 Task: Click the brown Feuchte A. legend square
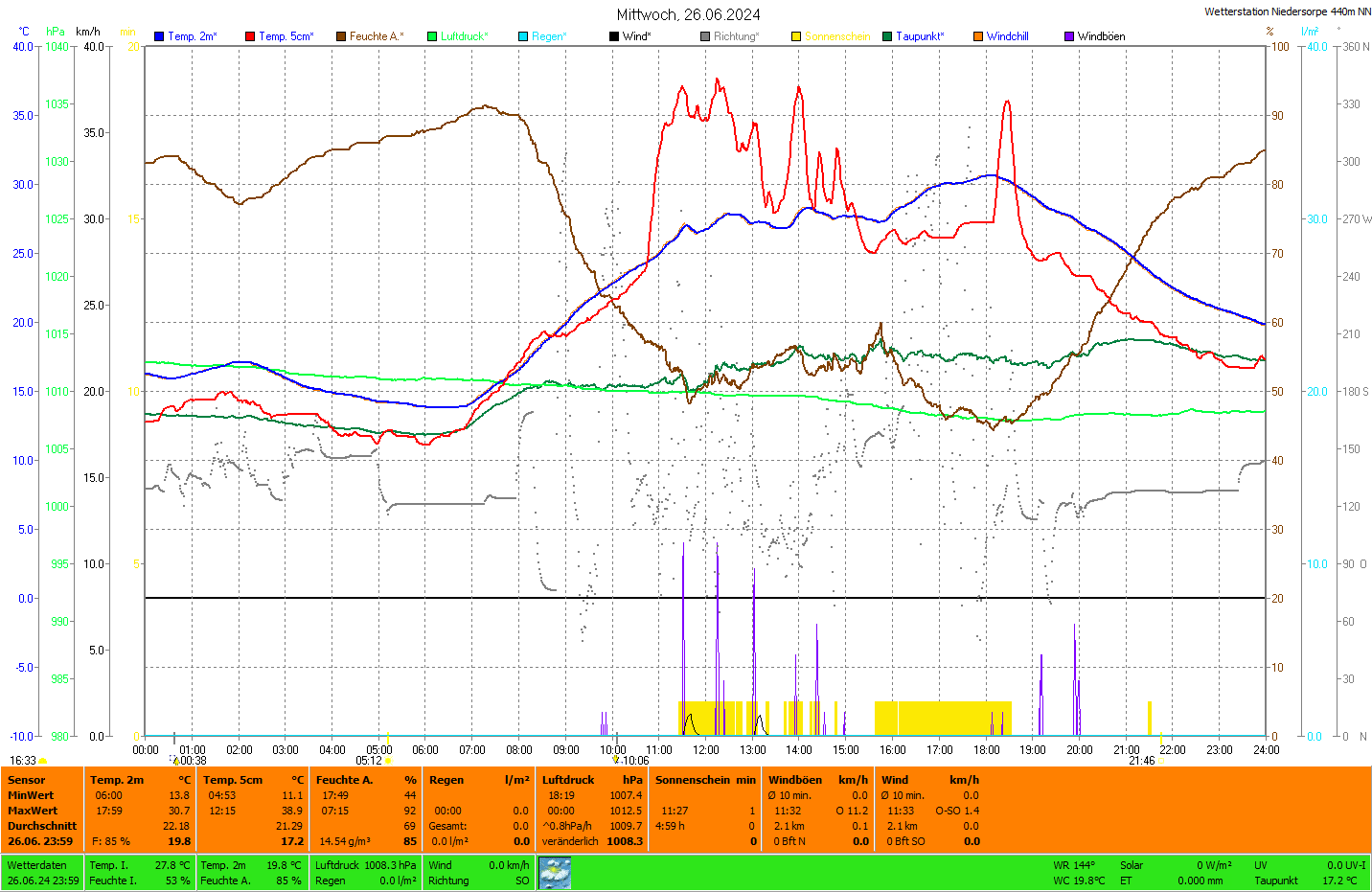click(341, 36)
